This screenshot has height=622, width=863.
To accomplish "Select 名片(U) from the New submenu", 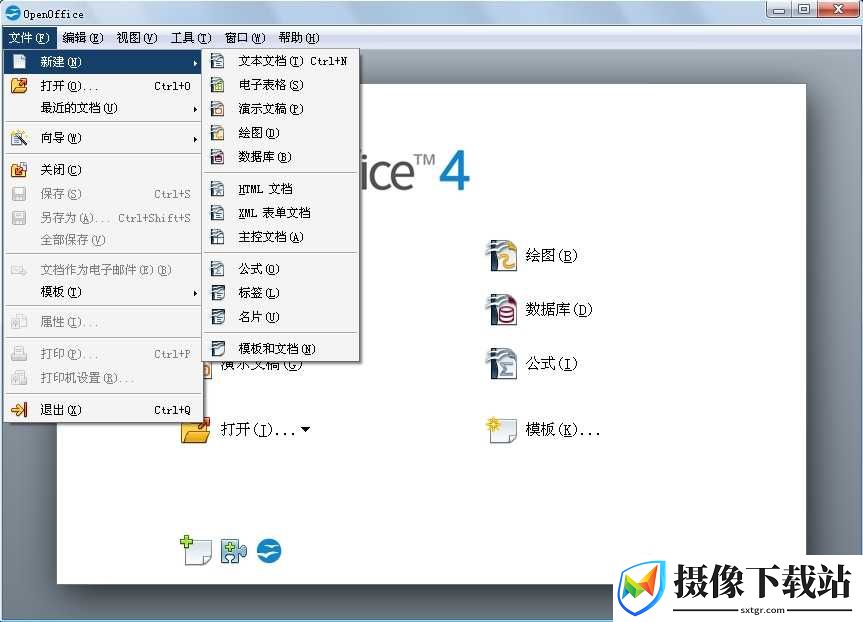I will pos(281,317).
